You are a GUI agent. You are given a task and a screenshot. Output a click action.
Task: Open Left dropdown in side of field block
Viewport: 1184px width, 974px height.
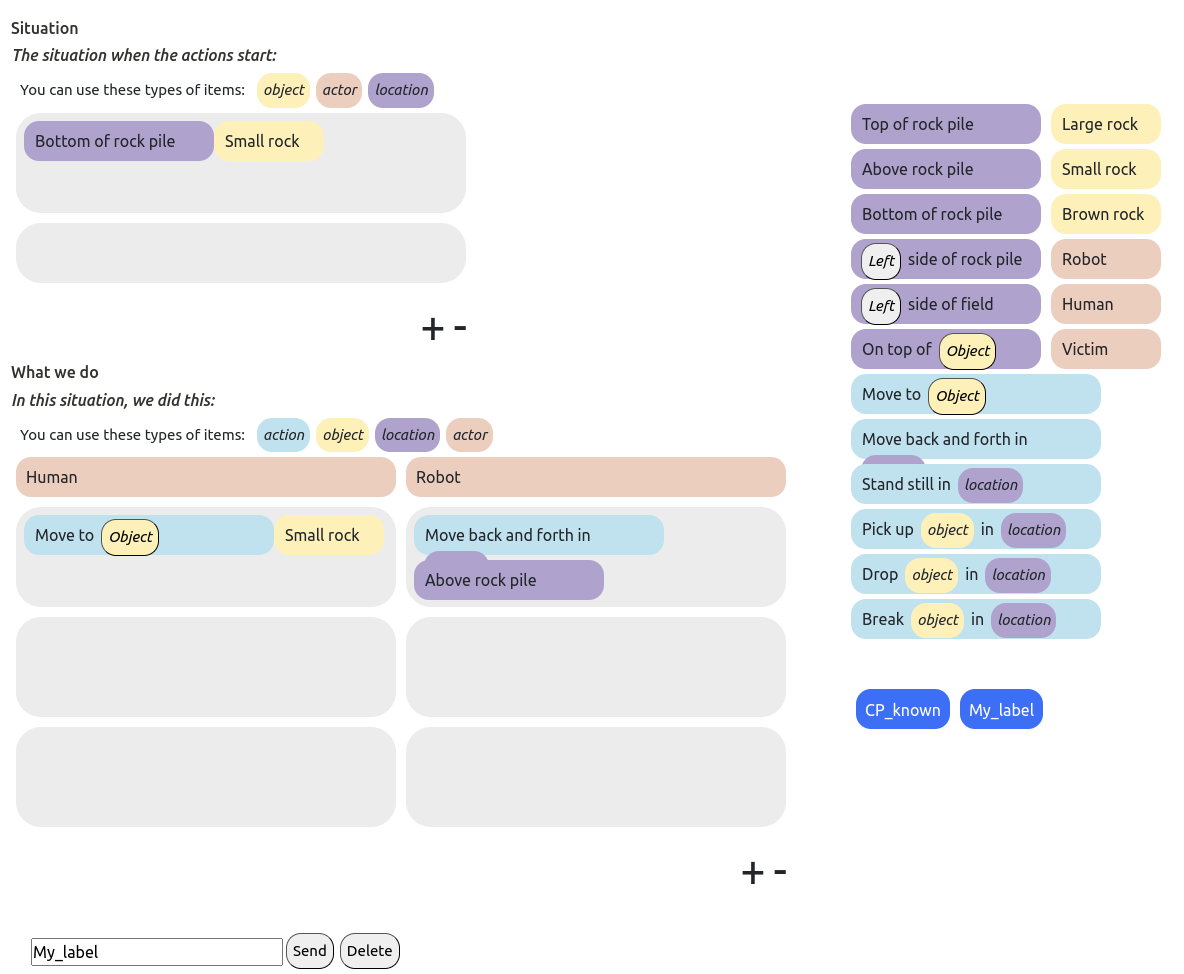[x=881, y=306]
